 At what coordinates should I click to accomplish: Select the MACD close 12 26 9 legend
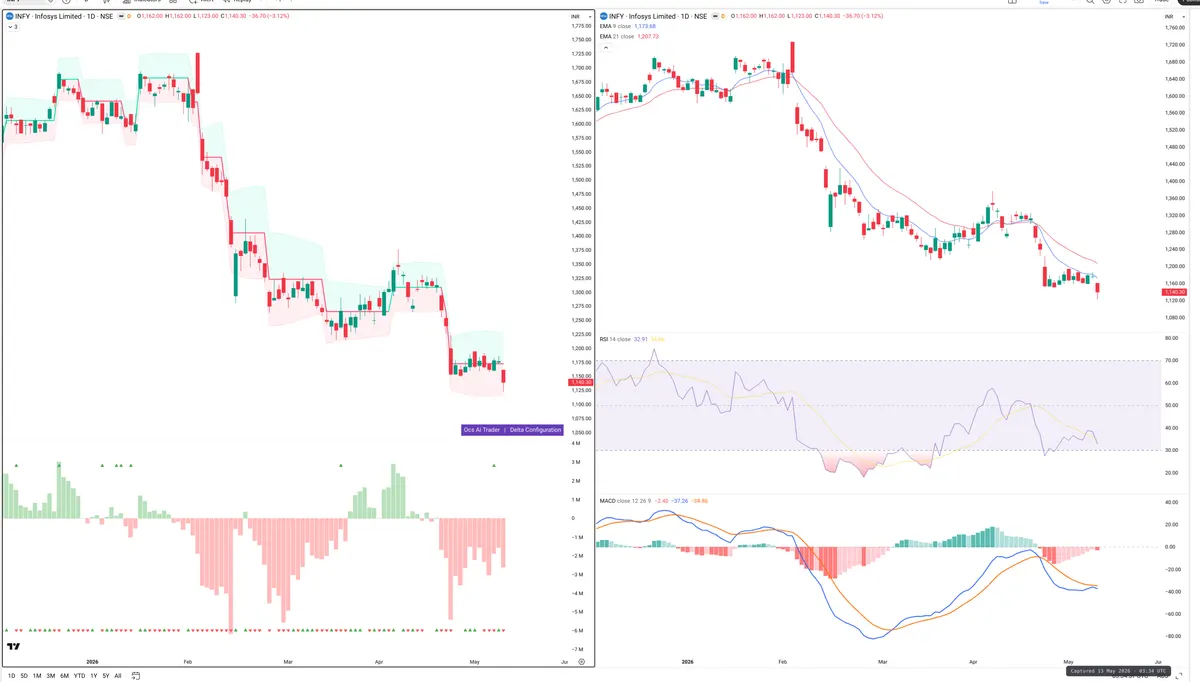pyautogui.click(x=623, y=500)
